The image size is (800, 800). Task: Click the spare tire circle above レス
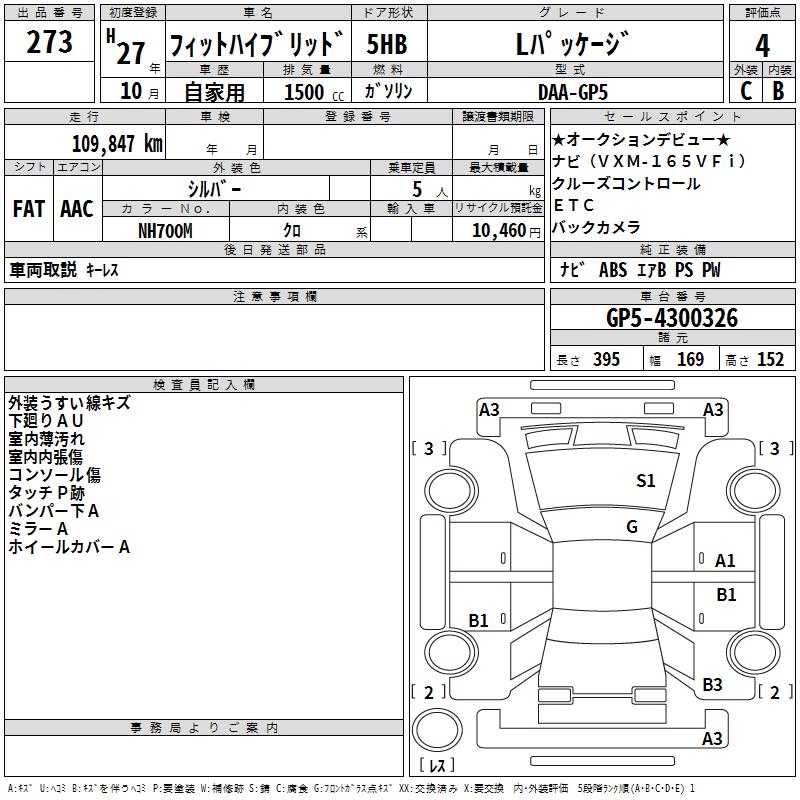click(x=436, y=729)
